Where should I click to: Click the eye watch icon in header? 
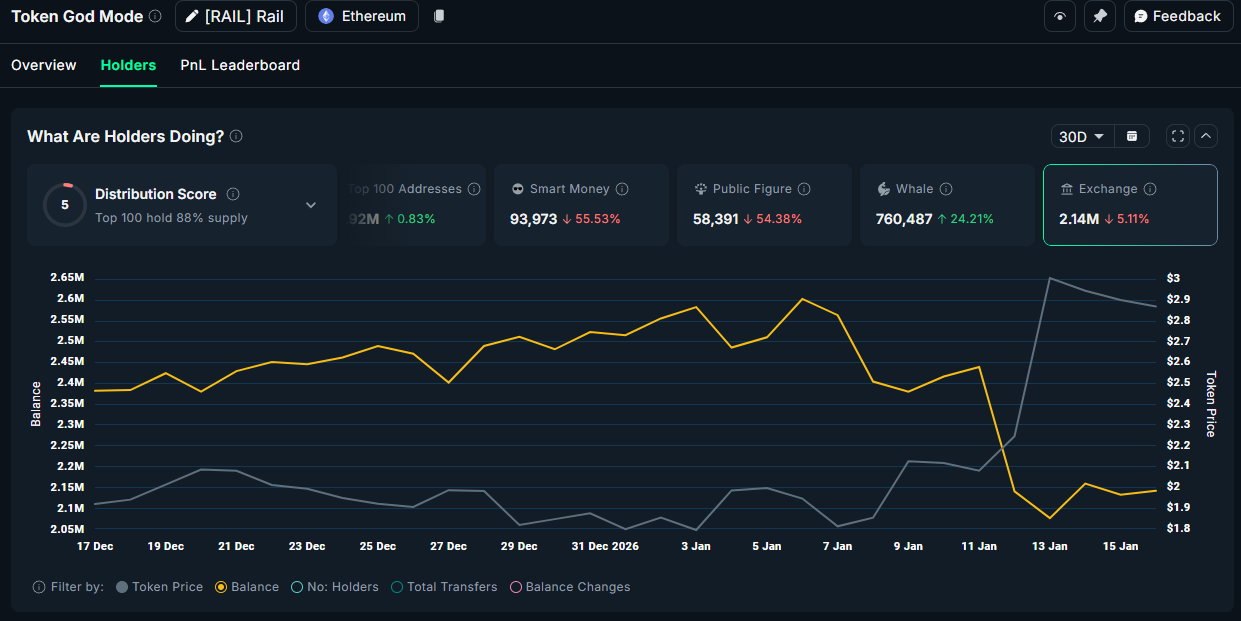click(x=1060, y=16)
